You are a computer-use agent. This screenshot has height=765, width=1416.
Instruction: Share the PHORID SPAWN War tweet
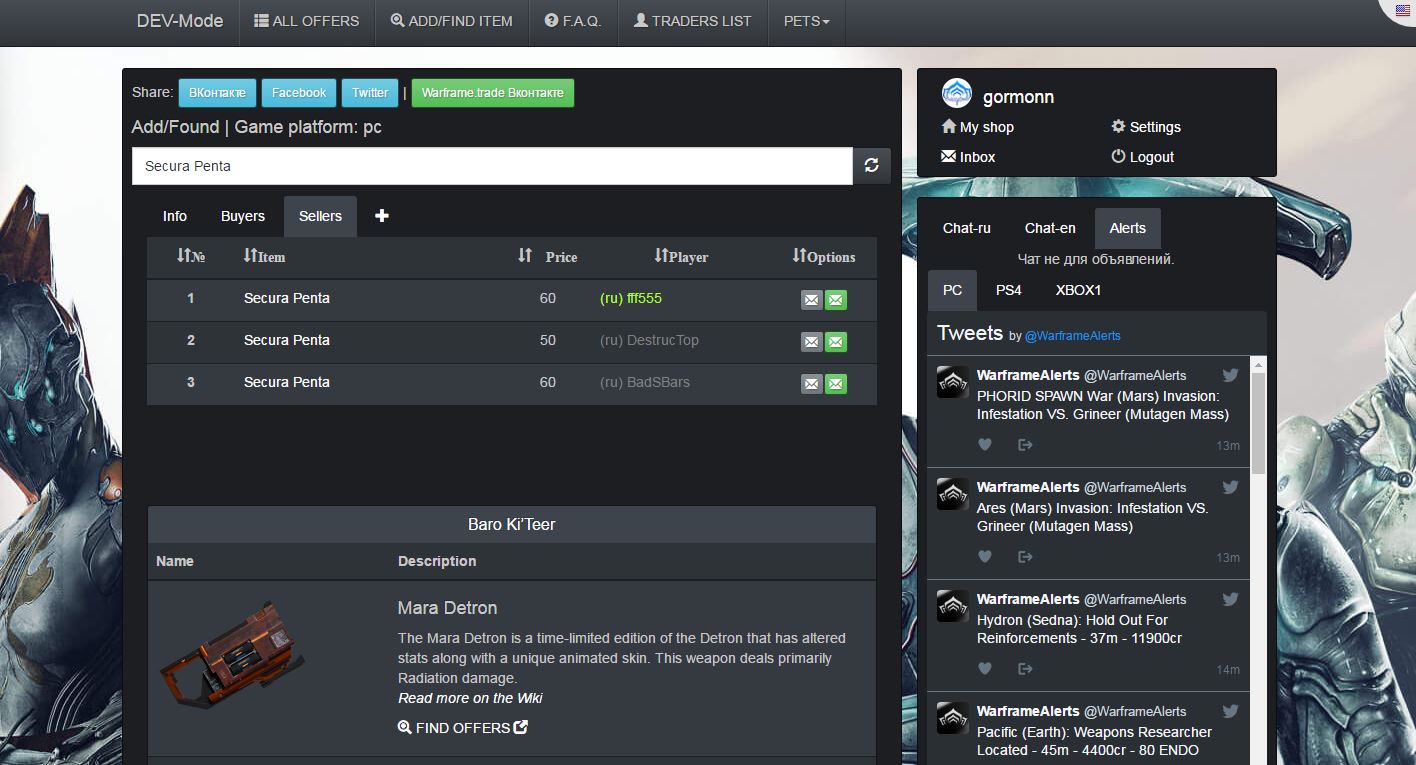[1025, 445]
